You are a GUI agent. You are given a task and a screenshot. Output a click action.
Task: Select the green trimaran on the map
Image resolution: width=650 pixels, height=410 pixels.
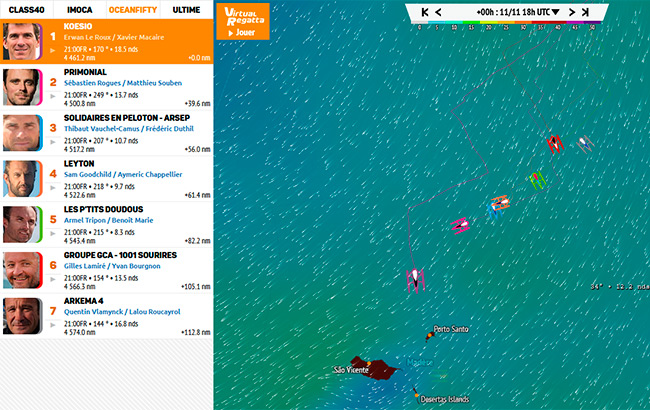pos(537,180)
